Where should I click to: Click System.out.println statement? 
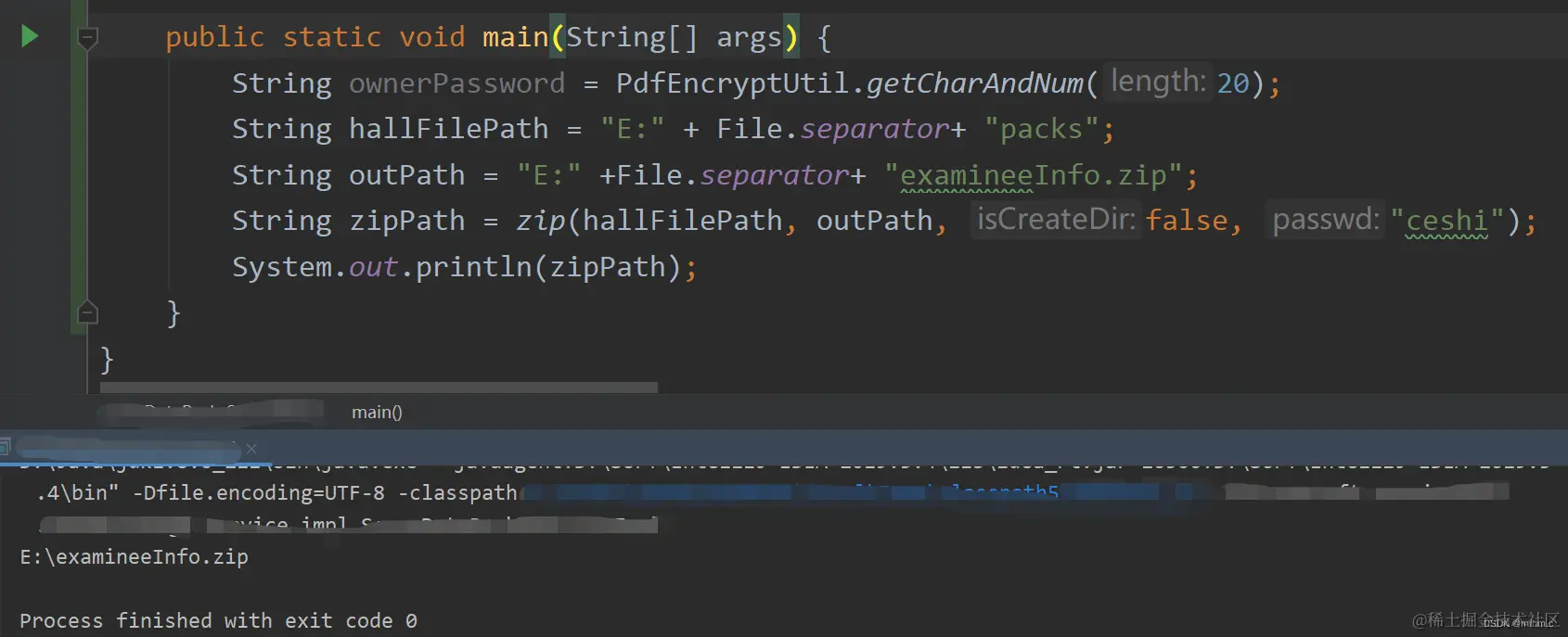(x=464, y=267)
